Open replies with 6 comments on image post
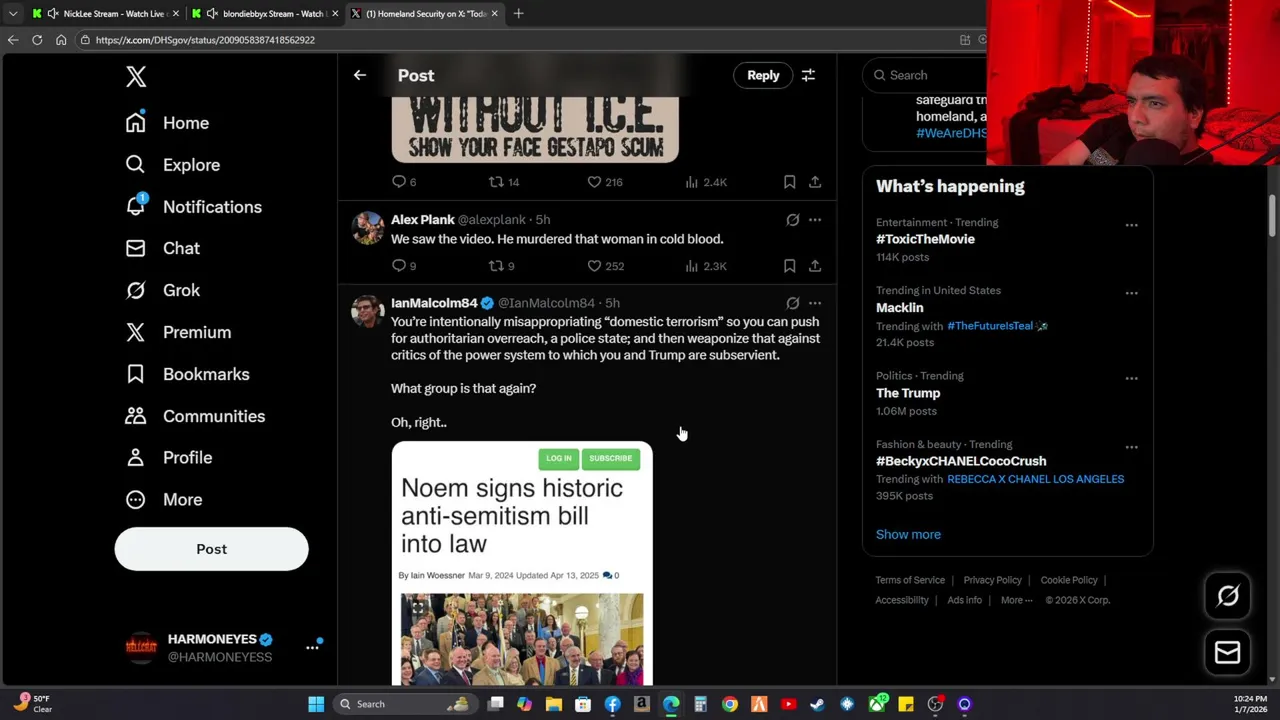1280x720 pixels. (x=404, y=182)
